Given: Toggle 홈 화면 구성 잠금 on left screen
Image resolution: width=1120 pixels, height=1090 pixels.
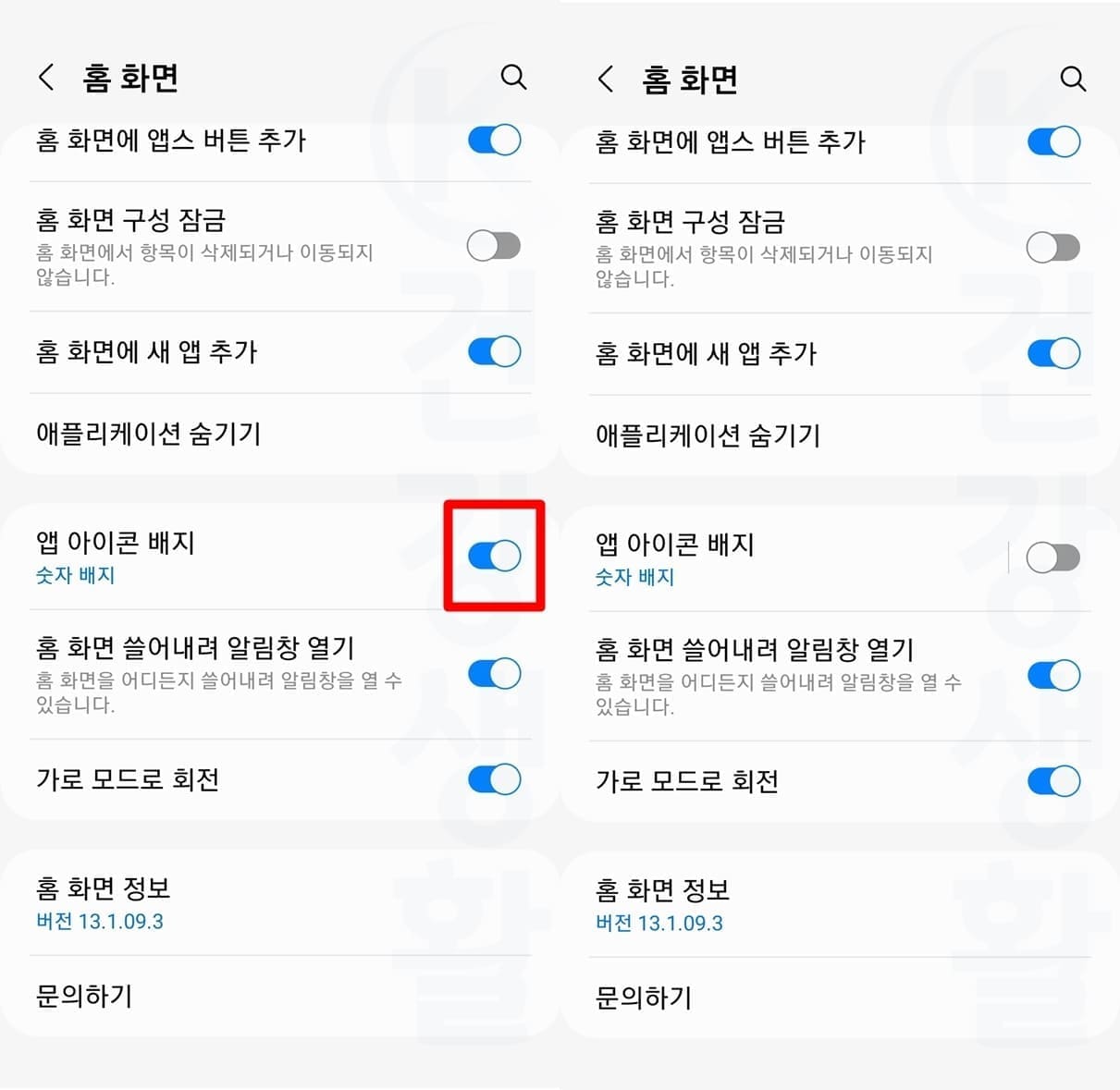Looking at the screenshot, I should [x=494, y=246].
